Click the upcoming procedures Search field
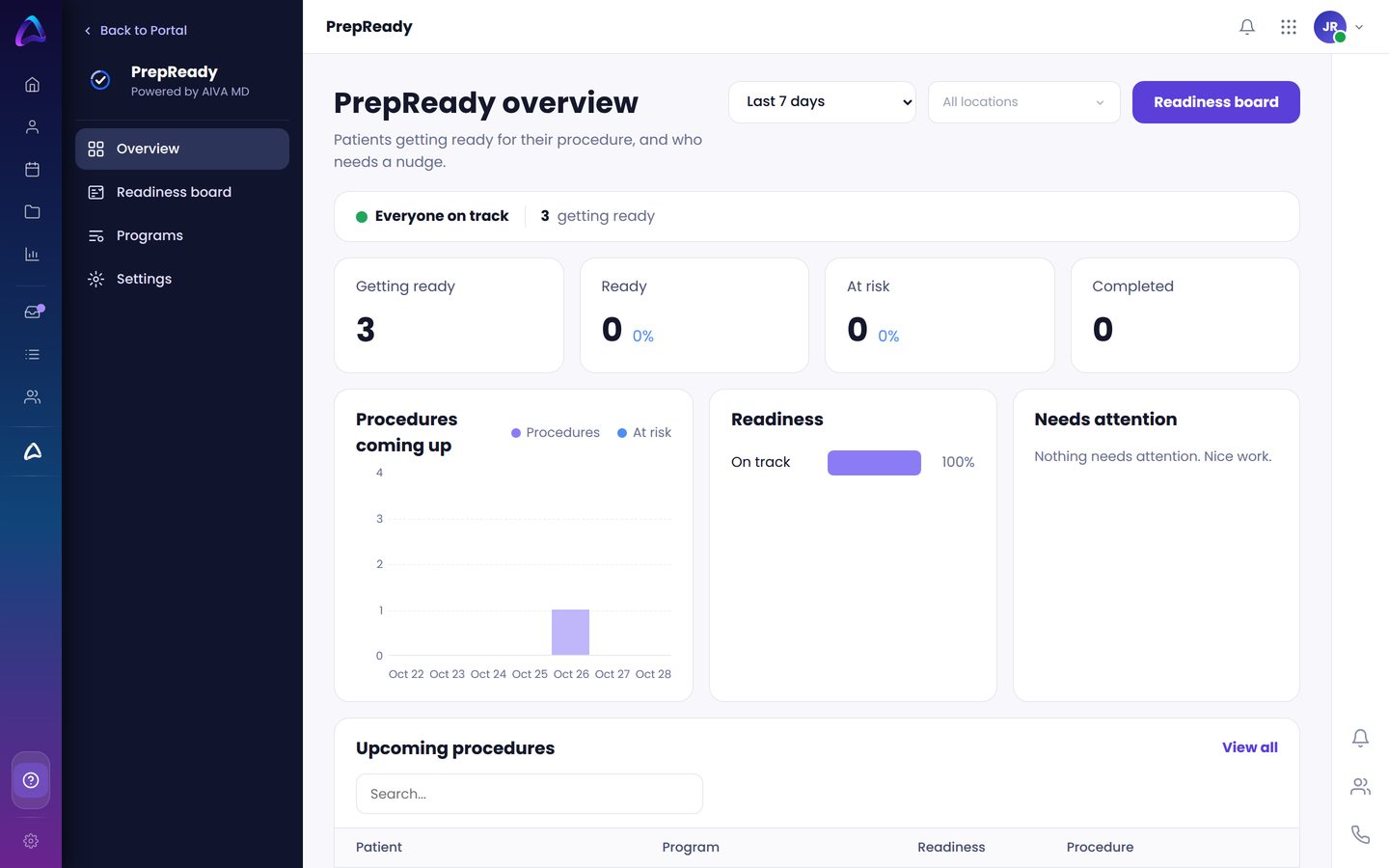This screenshot has width=1389, height=868. 529,794
